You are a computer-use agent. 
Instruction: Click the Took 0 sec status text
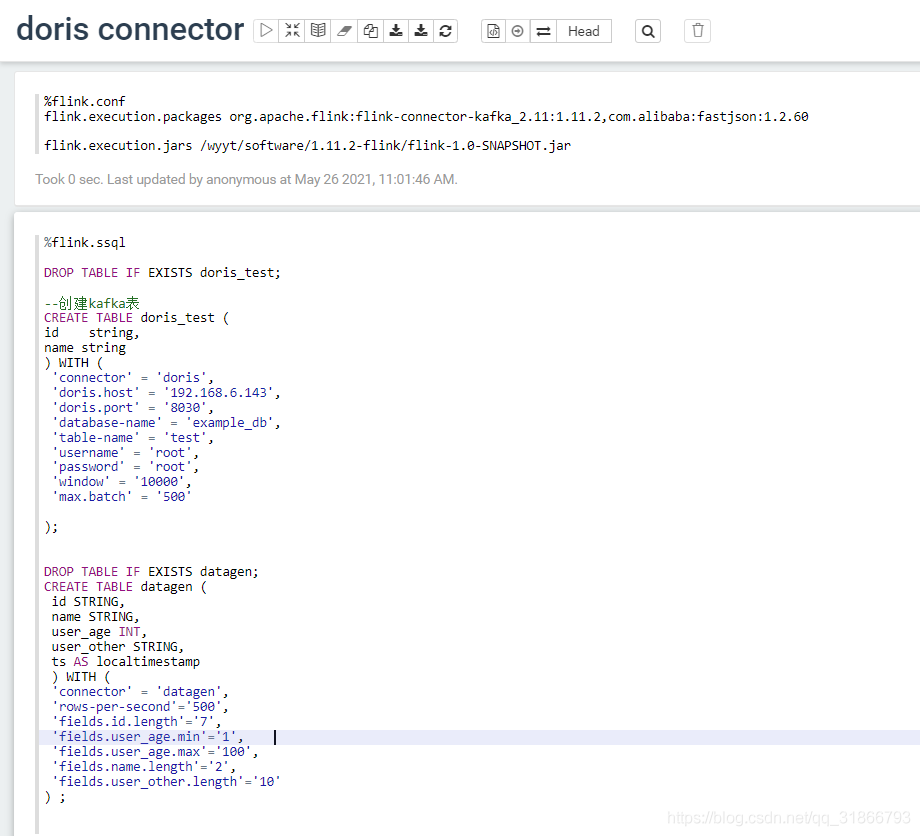pyautogui.click(x=246, y=179)
